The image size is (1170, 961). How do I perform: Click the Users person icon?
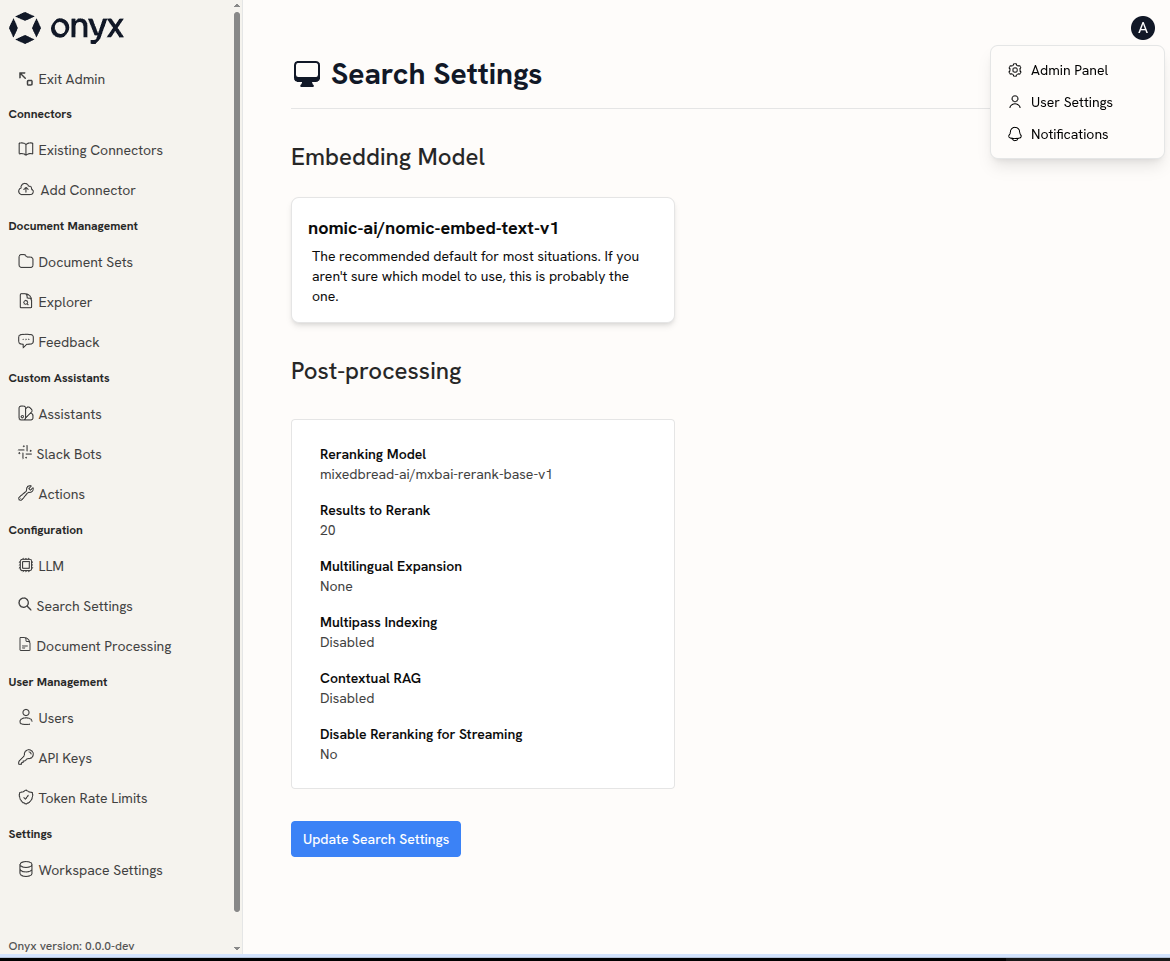[x=25, y=717]
